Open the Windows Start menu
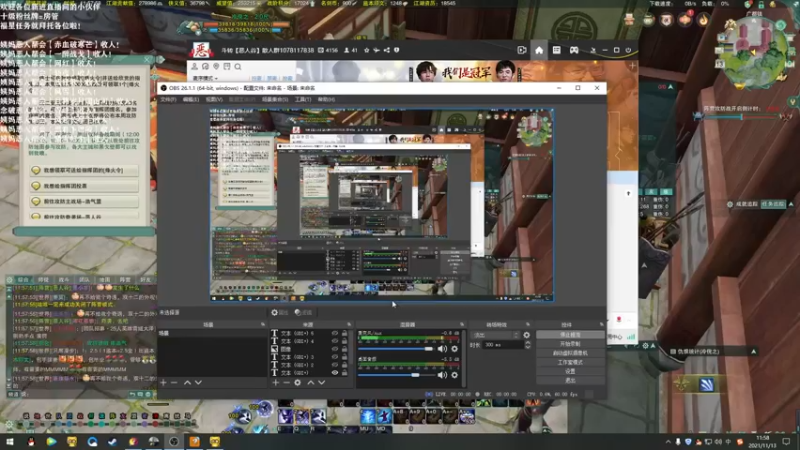The image size is (800, 450). [10, 441]
